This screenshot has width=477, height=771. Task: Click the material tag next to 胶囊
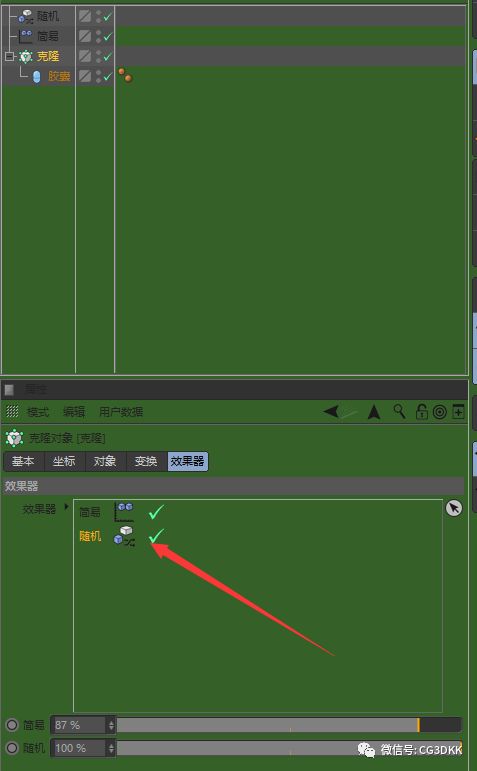pyautogui.click(x=125, y=75)
